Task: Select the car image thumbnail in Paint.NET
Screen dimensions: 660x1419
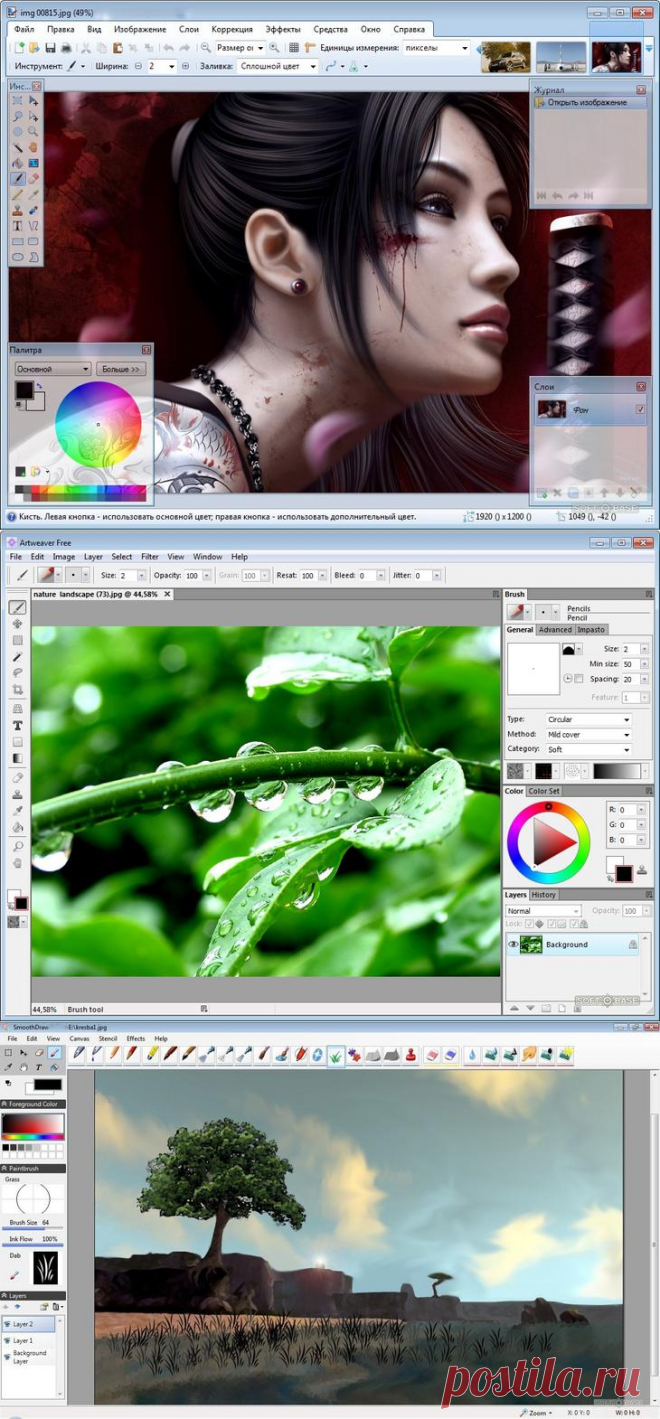Action: (506, 57)
